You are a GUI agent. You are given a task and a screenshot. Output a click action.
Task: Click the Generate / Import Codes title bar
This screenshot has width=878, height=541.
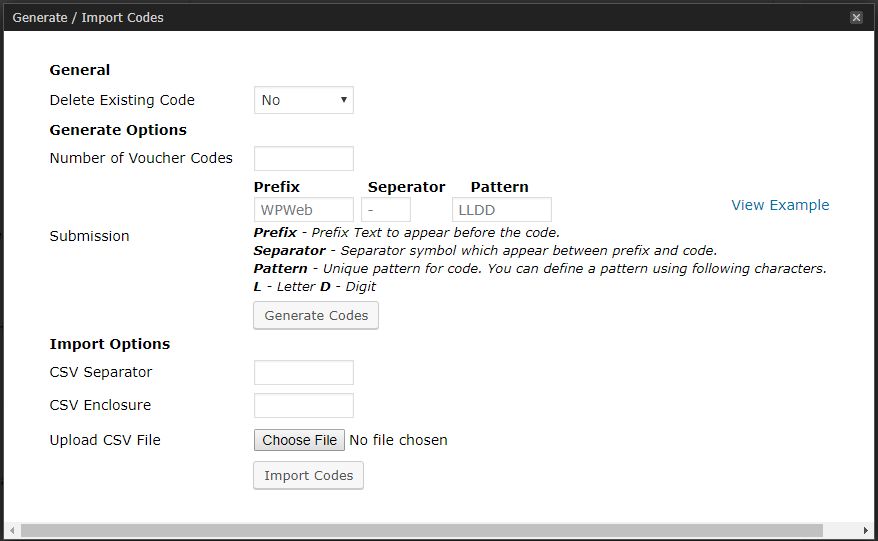(x=400, y=17)
